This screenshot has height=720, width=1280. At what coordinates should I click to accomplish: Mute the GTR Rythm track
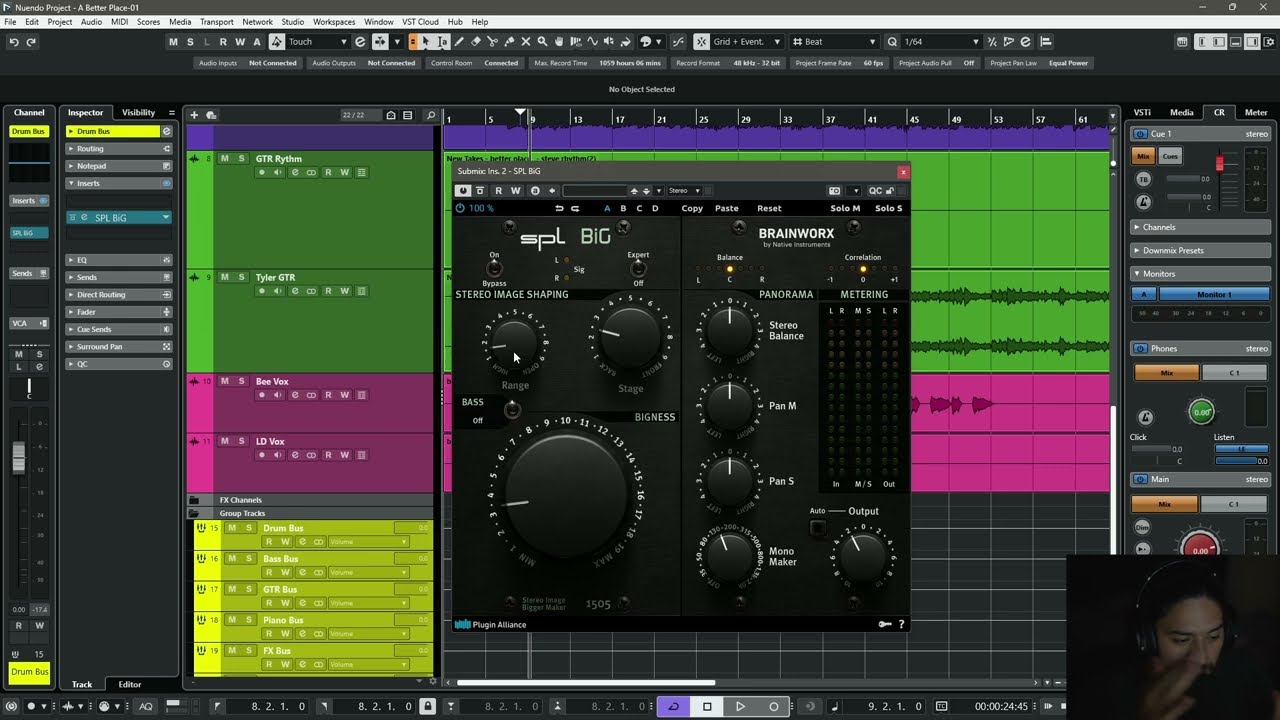pos(225,159)
